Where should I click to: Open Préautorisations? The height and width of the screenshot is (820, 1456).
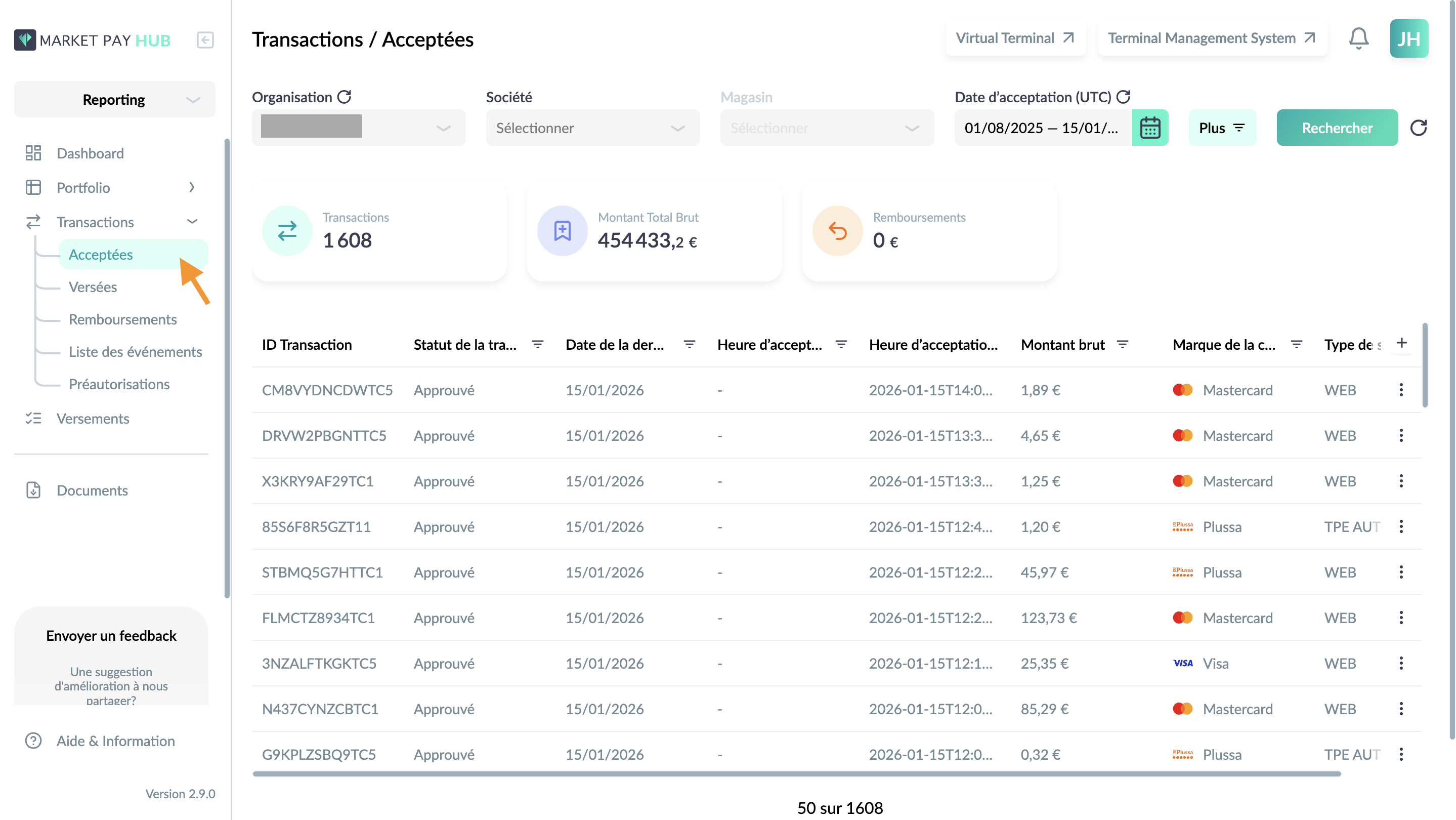(x=119, y=384)
